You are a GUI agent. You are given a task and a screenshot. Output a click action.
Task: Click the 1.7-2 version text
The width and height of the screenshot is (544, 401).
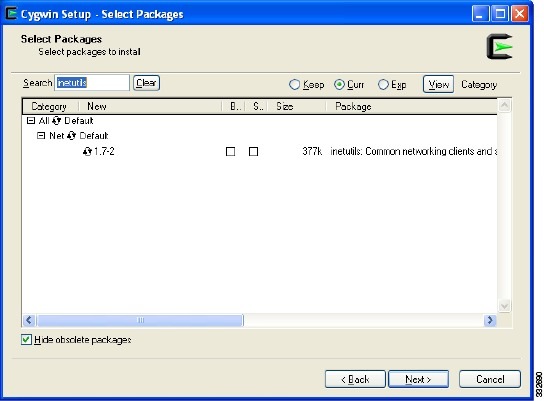[x=104, y=151]
